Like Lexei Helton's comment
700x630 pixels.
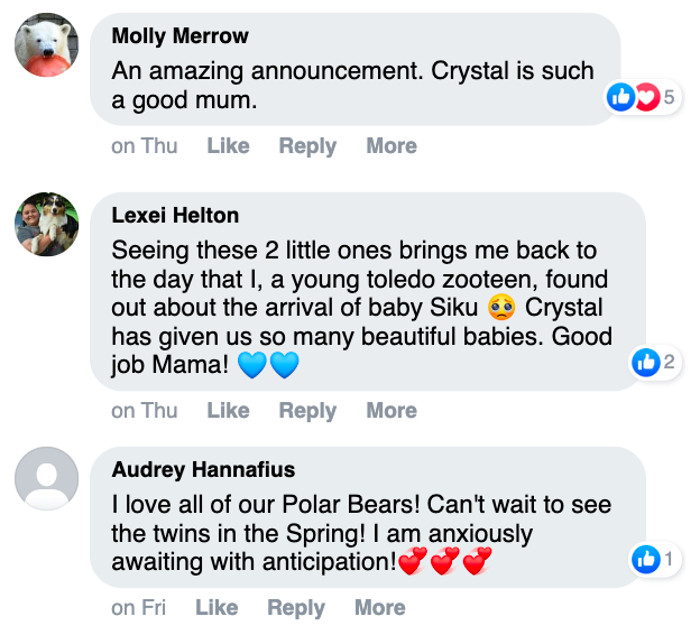tap(228, 410)
